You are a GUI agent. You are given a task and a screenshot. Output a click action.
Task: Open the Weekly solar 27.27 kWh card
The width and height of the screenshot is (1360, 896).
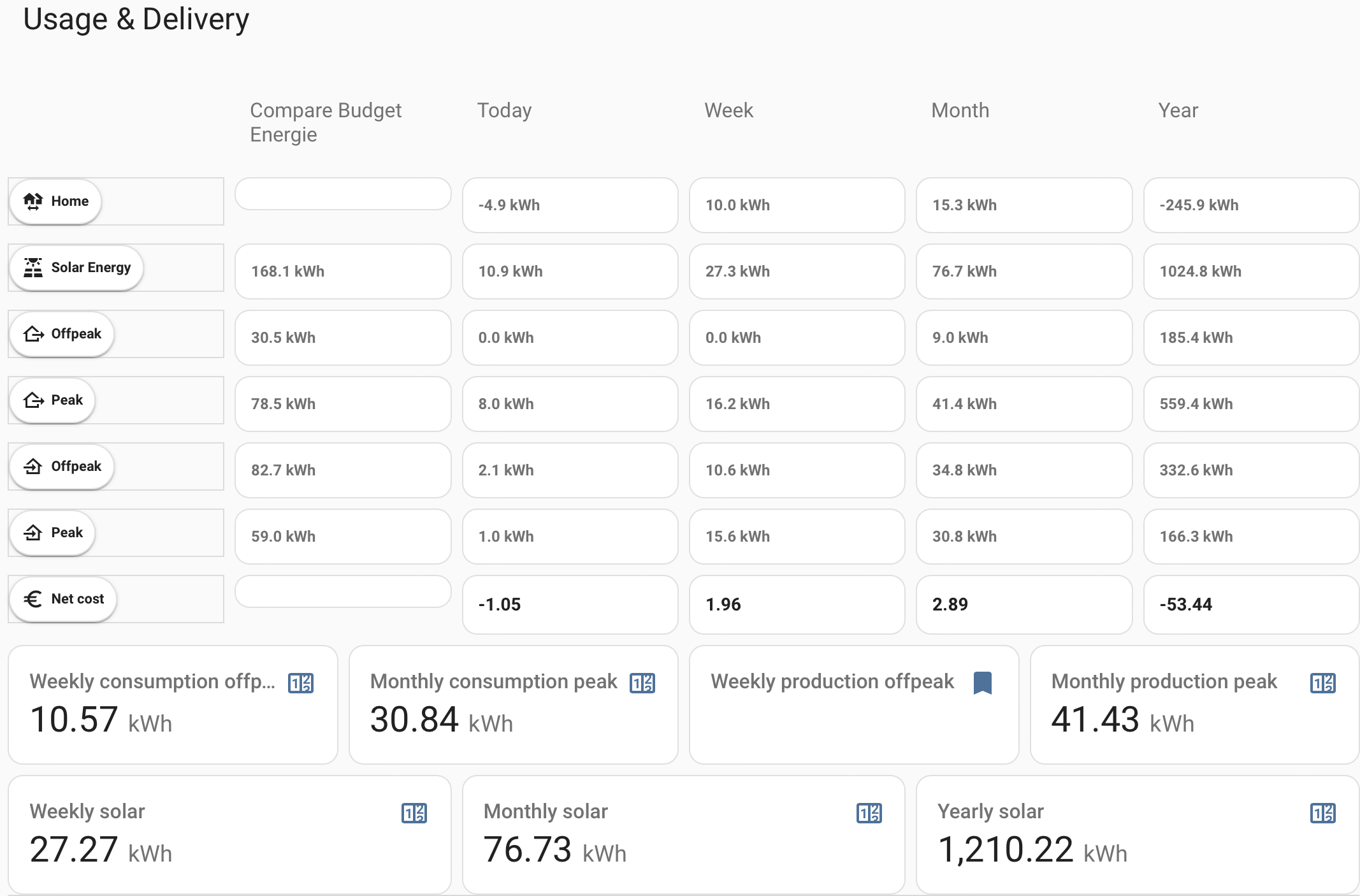click(229, 835)
